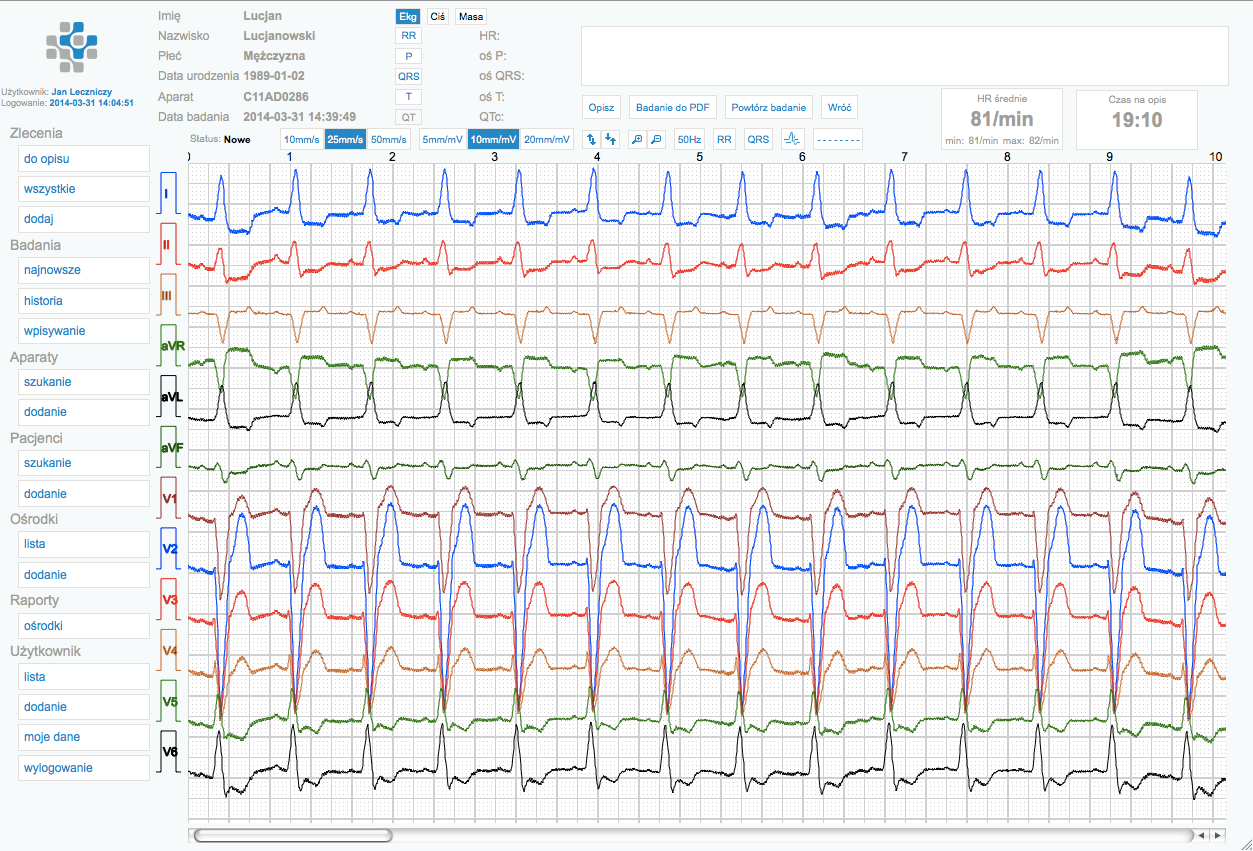
Task: Switch to the Ekg tab
Action: (x=408, y=16)
